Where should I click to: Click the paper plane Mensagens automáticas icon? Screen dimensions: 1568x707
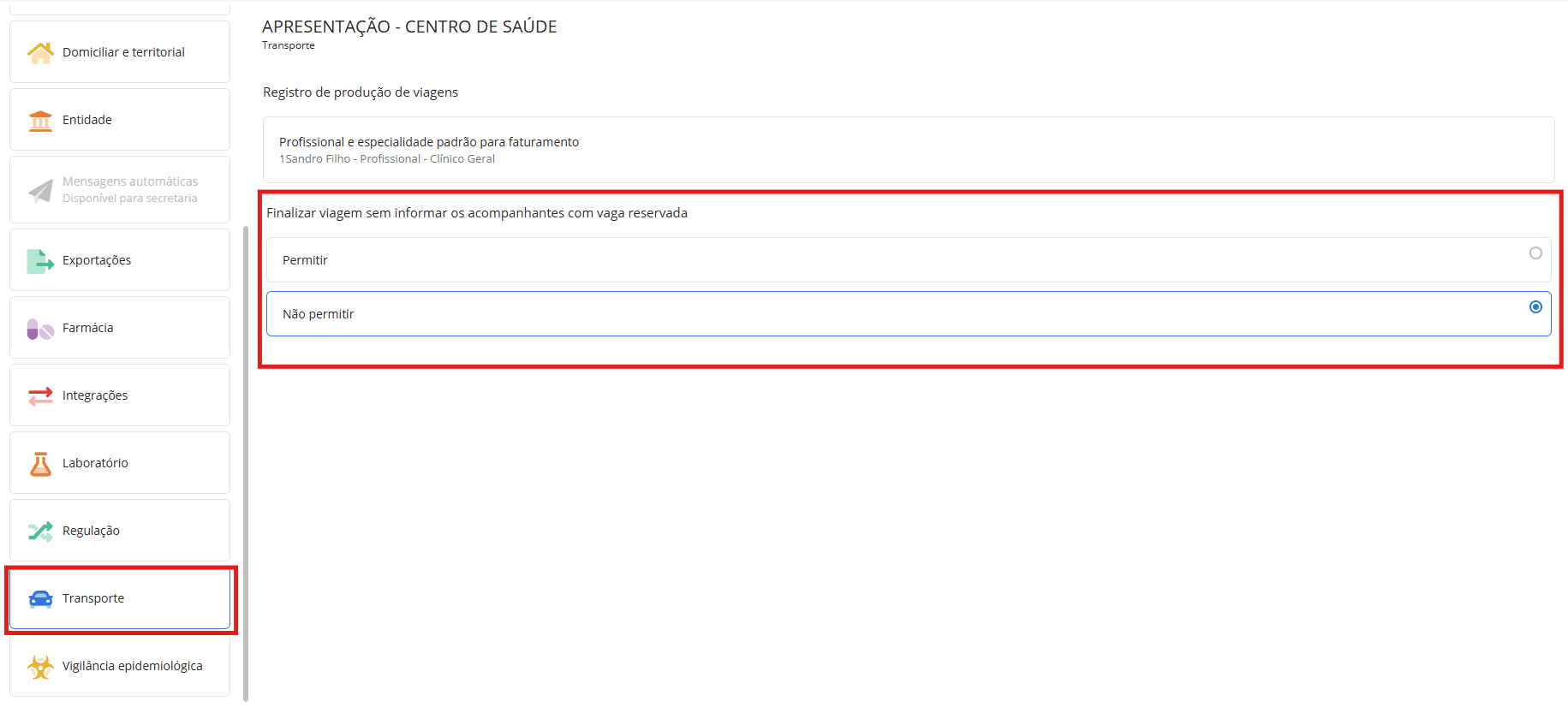point(40,190)
